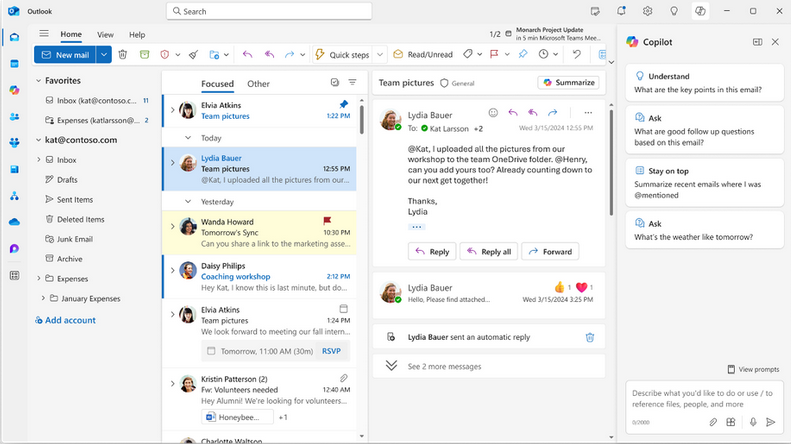Toggle red flag on Wanda Howard's email
Screen dimensions: 791x444
tap(327, 221)
